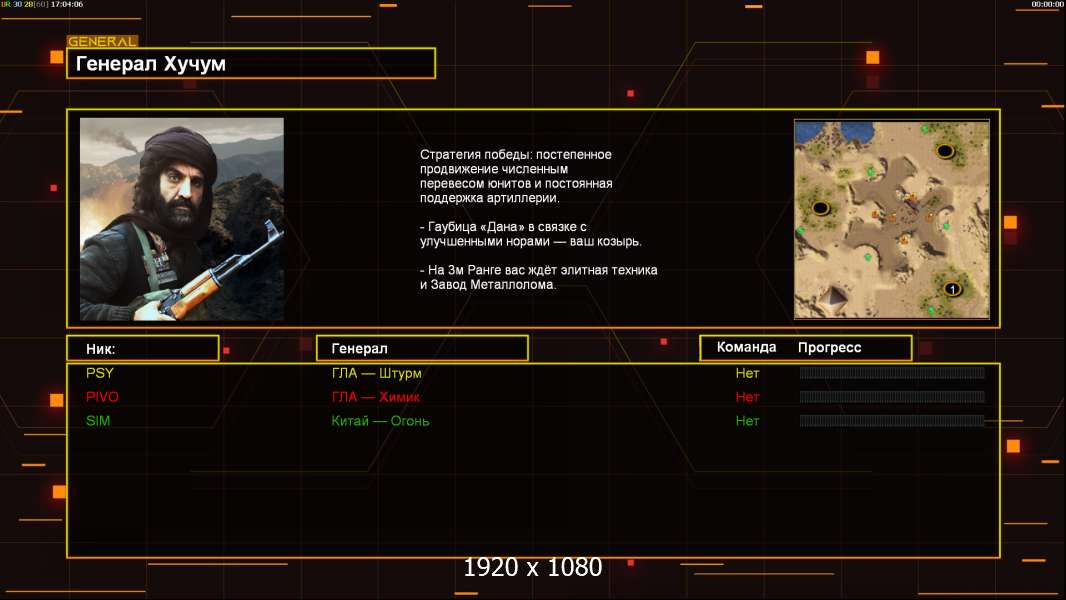The image size is (1066, 600).
Task: Click the GENERAL label tag
Action: pyautogui.click(x=103, y=41)
